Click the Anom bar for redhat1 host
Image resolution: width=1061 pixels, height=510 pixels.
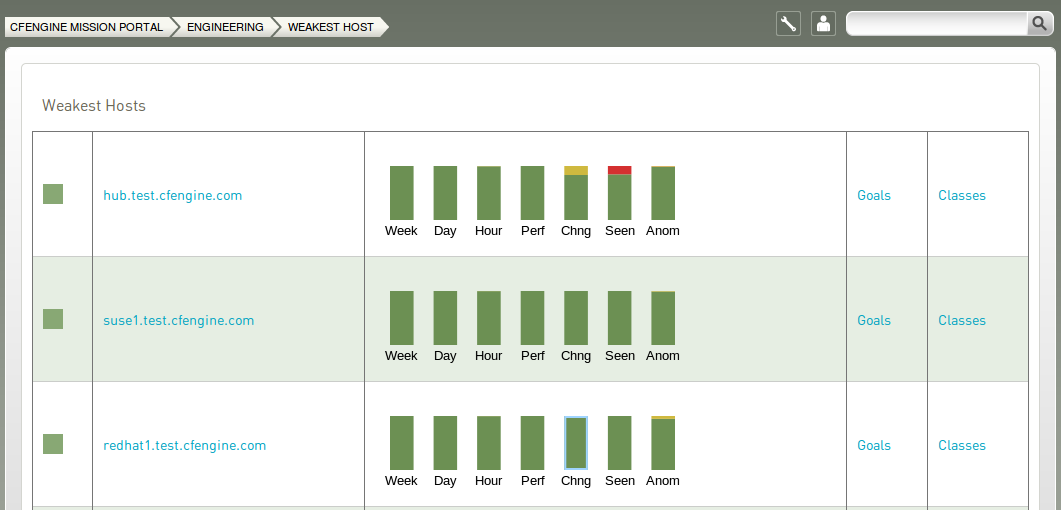[x=663, y=443]
